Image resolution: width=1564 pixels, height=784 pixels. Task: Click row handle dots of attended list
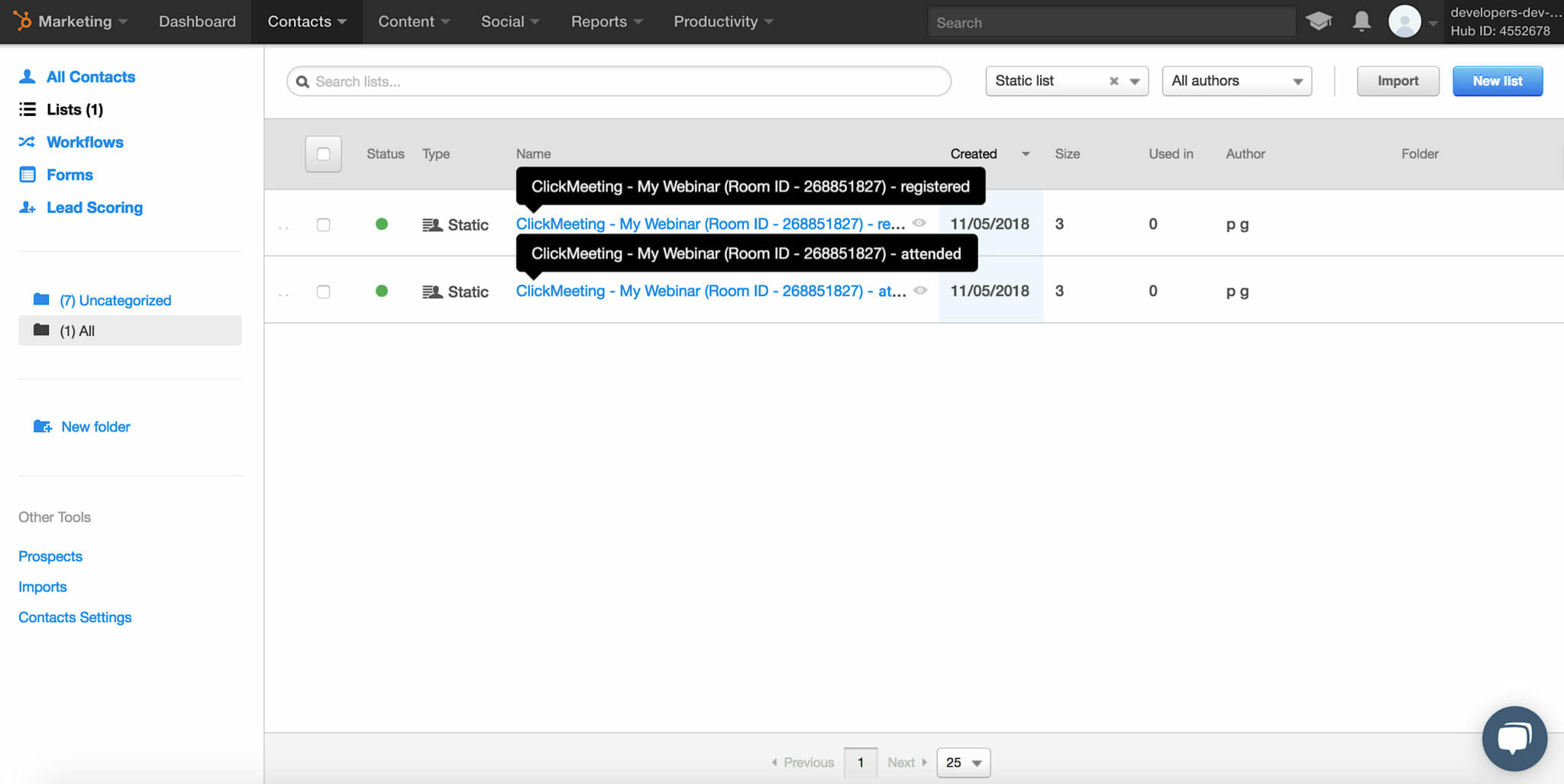[x=283, y=294]
